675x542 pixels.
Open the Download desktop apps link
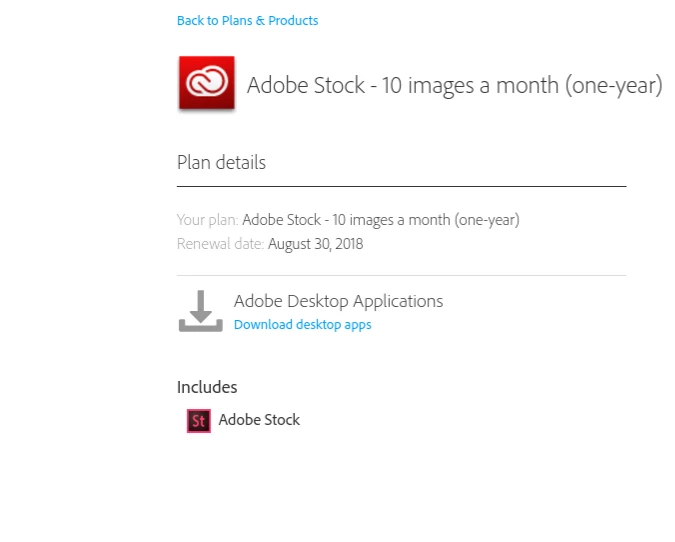pos(302,325)
